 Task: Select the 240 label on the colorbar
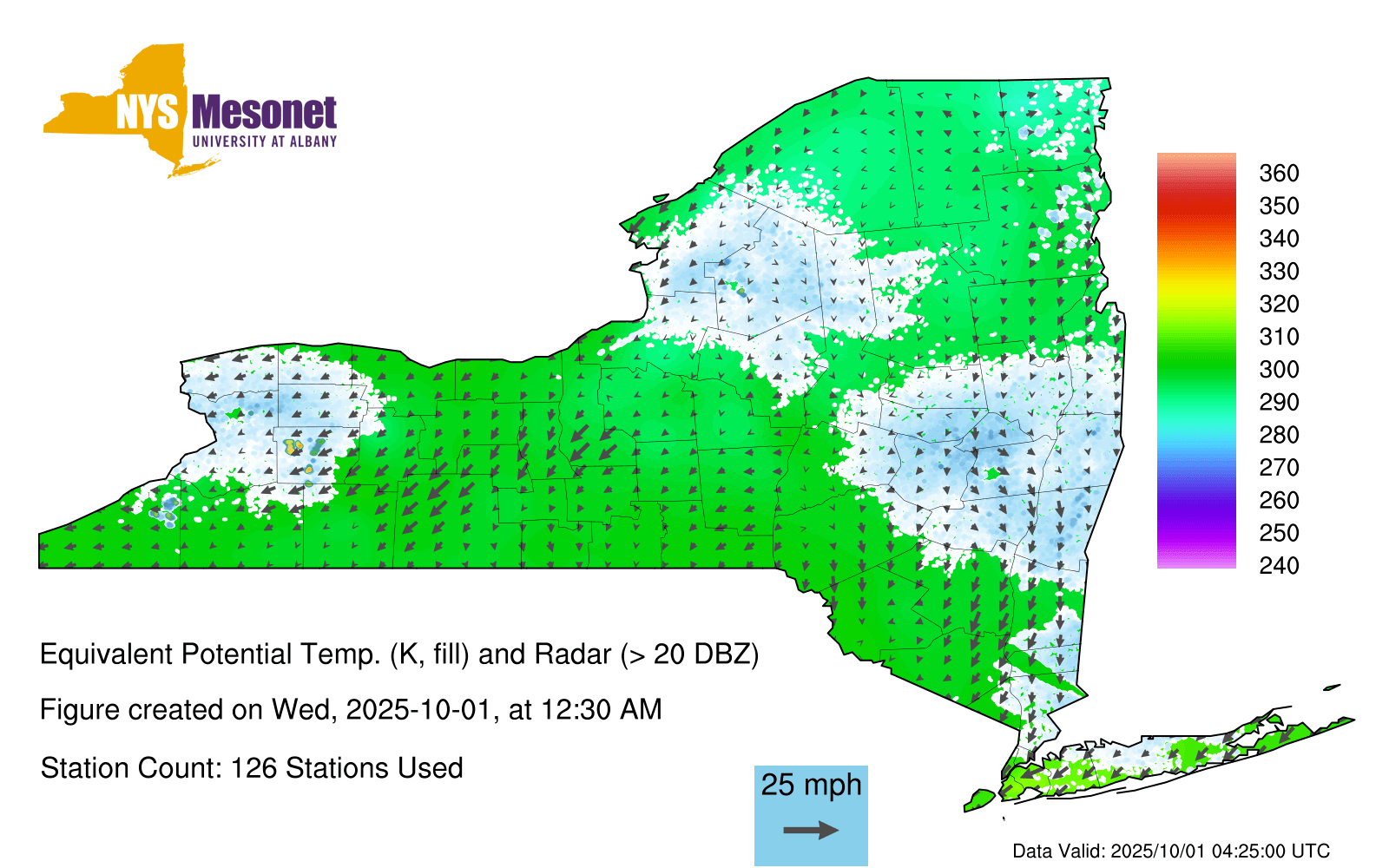point(1279,566)
